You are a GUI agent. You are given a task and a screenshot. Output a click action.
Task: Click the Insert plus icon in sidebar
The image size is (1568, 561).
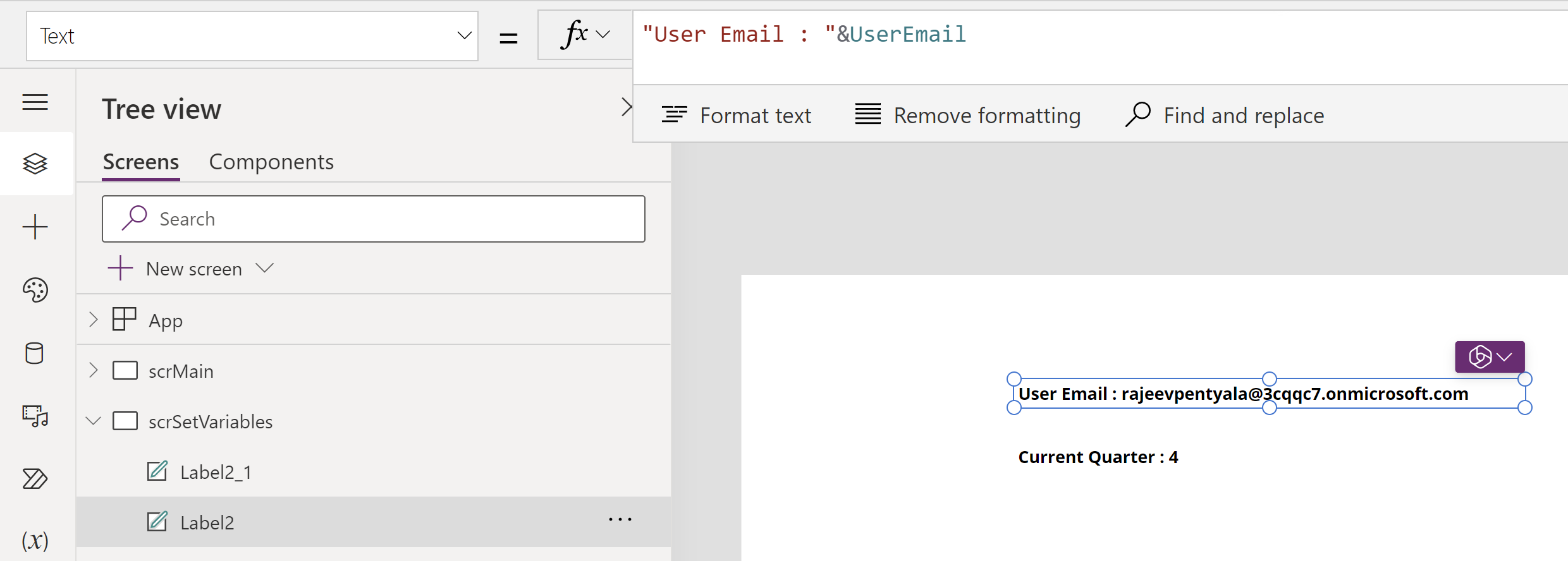pos(35,227)
